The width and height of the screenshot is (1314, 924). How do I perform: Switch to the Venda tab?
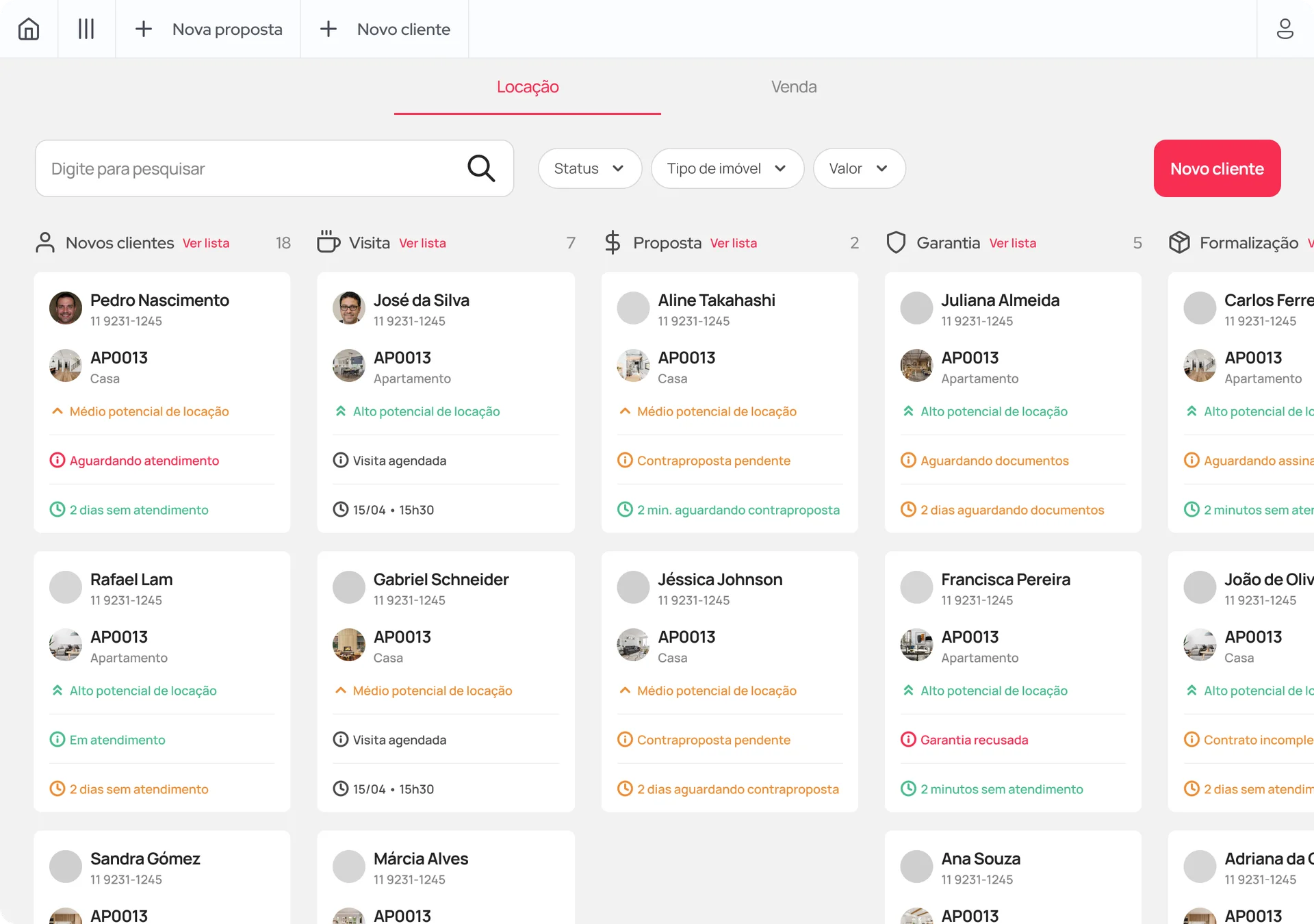(x=794, y=87)
